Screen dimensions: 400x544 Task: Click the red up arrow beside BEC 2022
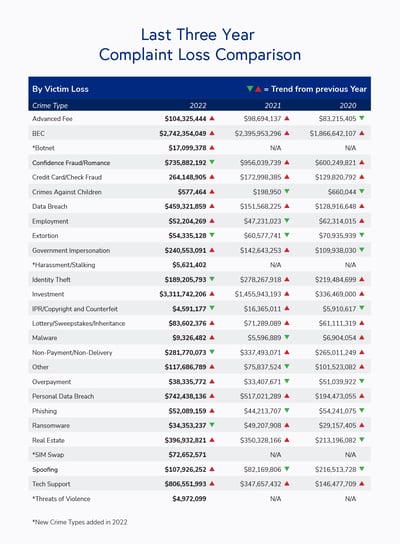212,133
